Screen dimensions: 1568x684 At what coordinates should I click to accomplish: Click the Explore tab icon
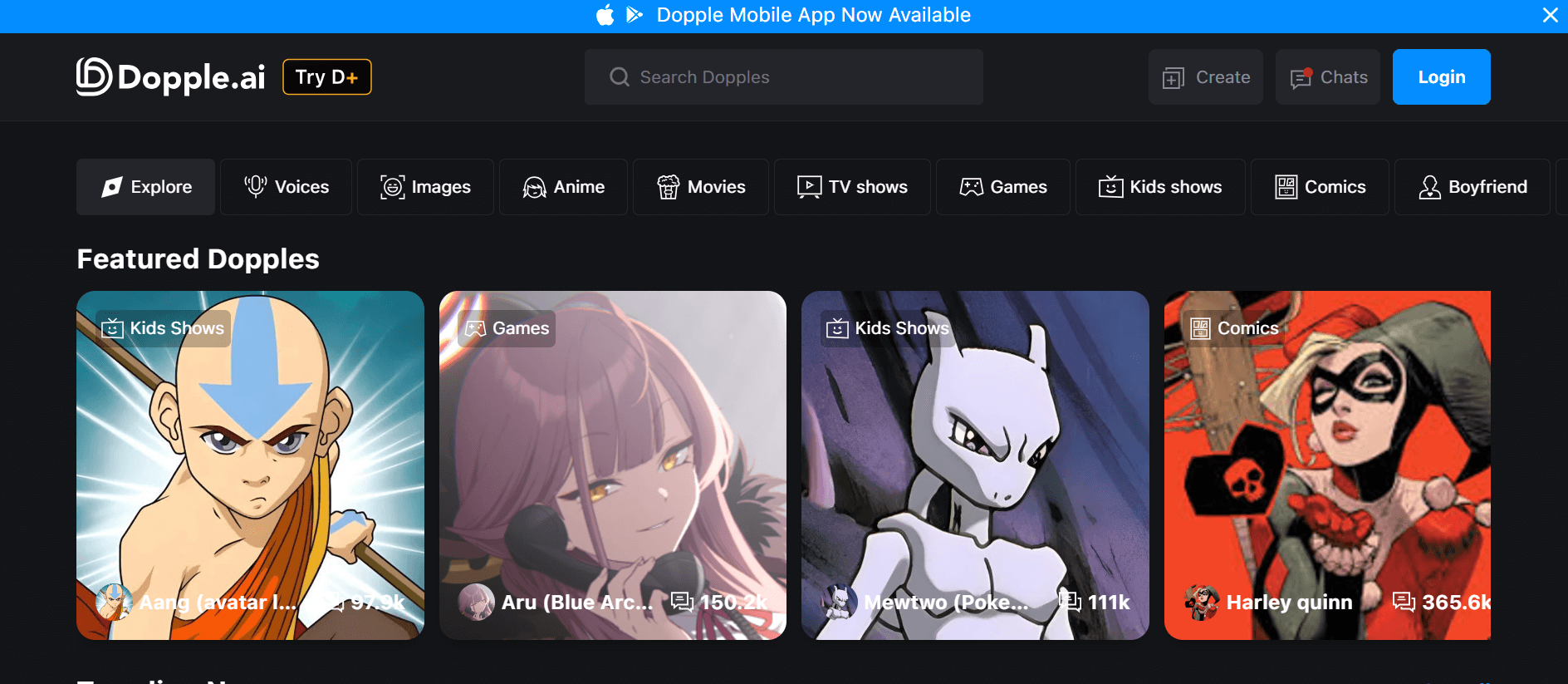tap(112, 187)
